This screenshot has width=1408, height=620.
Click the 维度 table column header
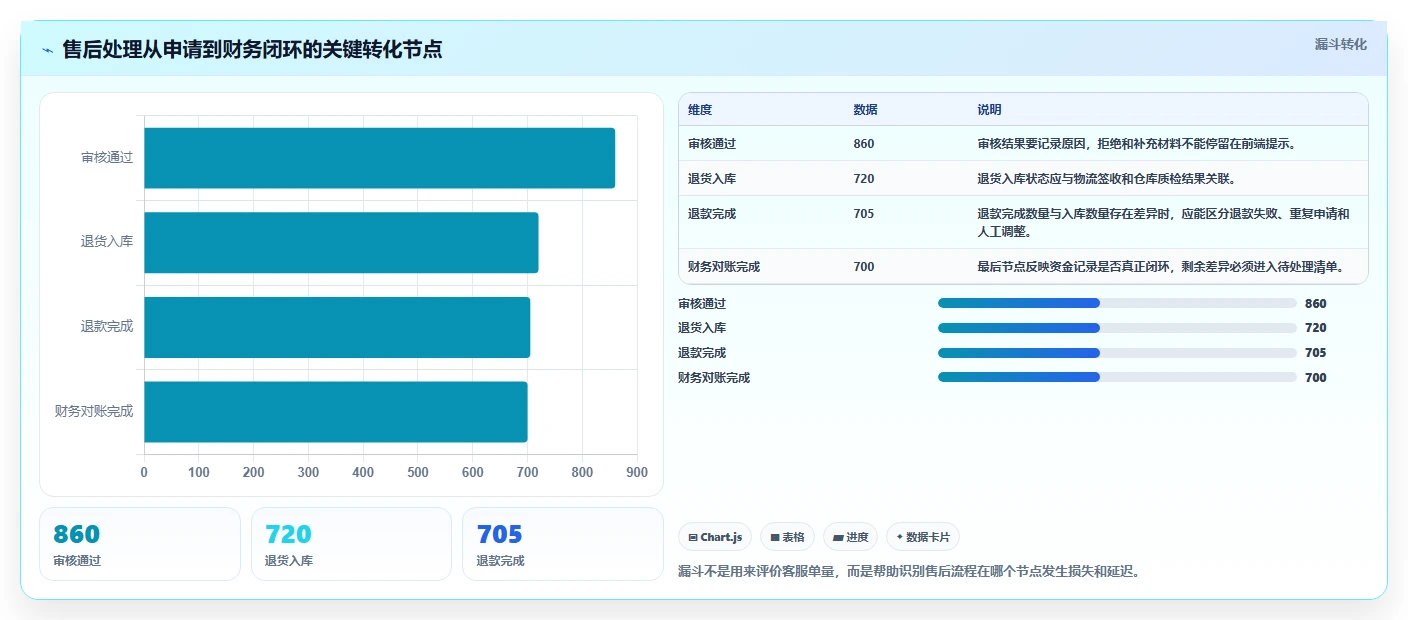[x=700, y=110]
